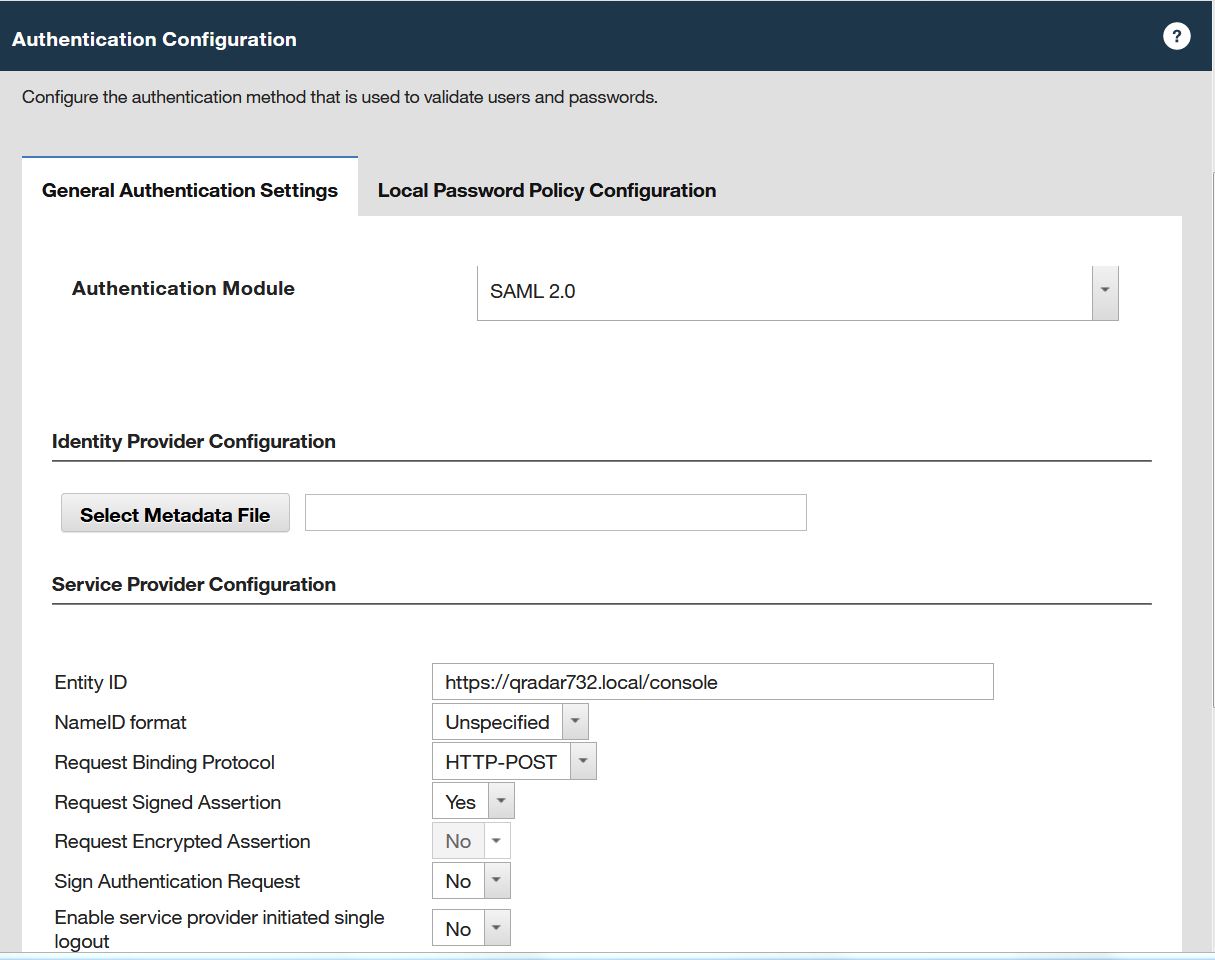Change the Request Signed Assertion dropdown
Viewport: 1215px width, 960px height.
tap(474, 801)
